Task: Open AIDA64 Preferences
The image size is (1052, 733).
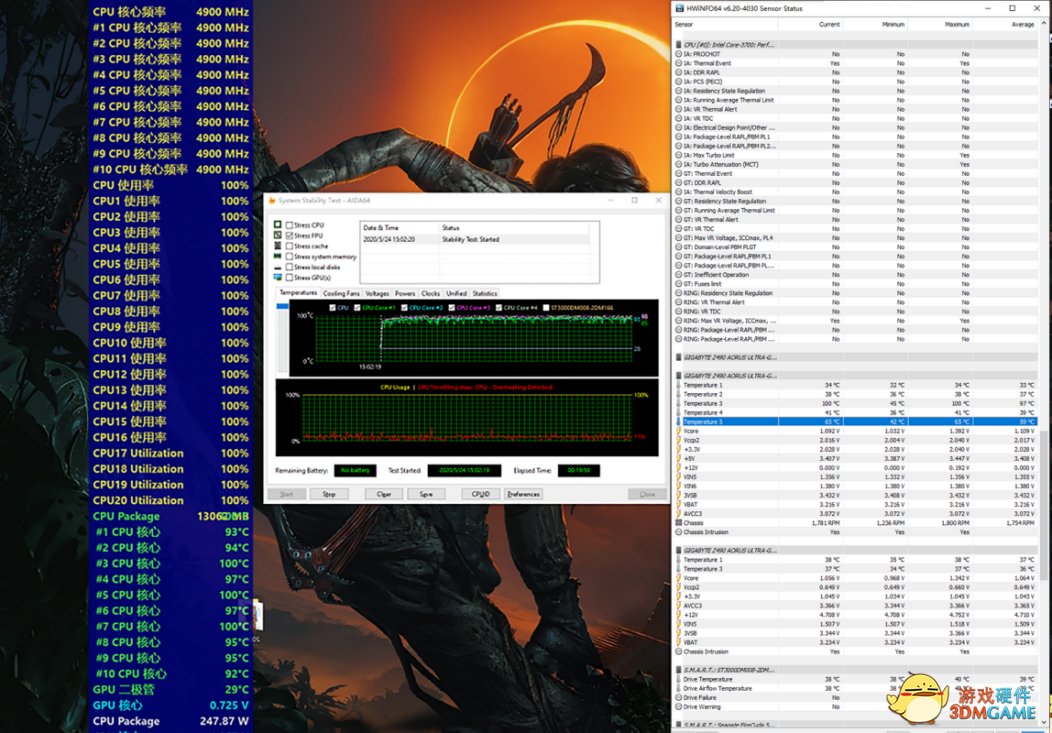Action: point(523,494)
